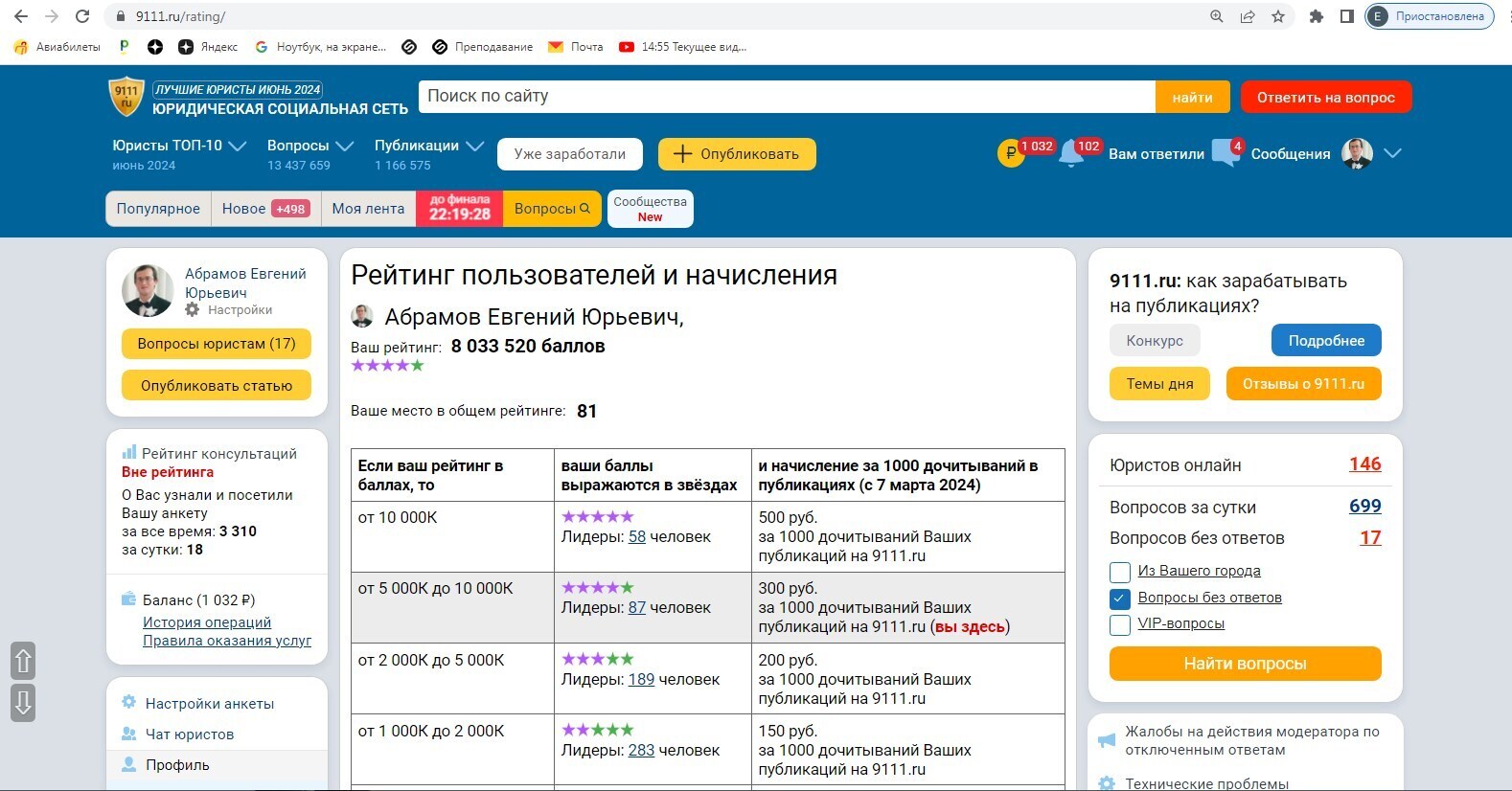Click the browser address bar URL
This screenshot has width=1512, height=791.
(180, 16)
